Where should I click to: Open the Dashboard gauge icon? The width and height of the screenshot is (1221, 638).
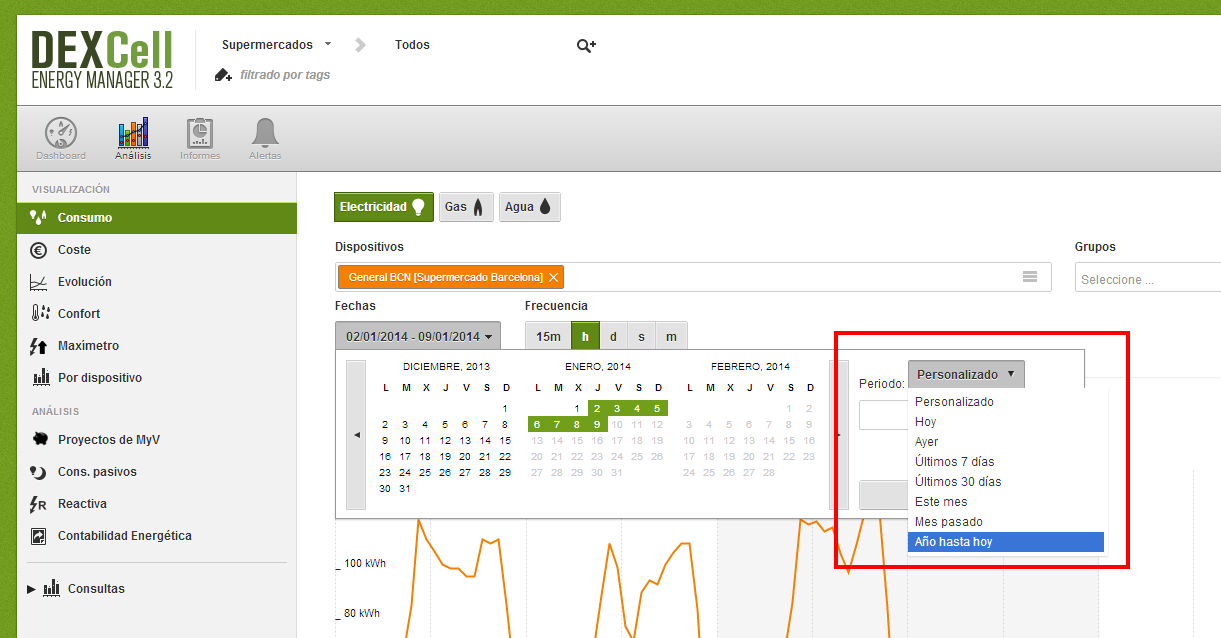click(x=61, y=138)
